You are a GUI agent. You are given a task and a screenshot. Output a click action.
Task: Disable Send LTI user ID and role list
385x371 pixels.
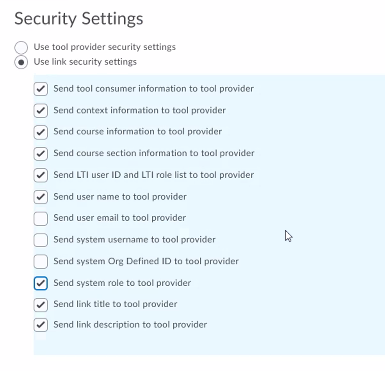(x=41, y=175)
